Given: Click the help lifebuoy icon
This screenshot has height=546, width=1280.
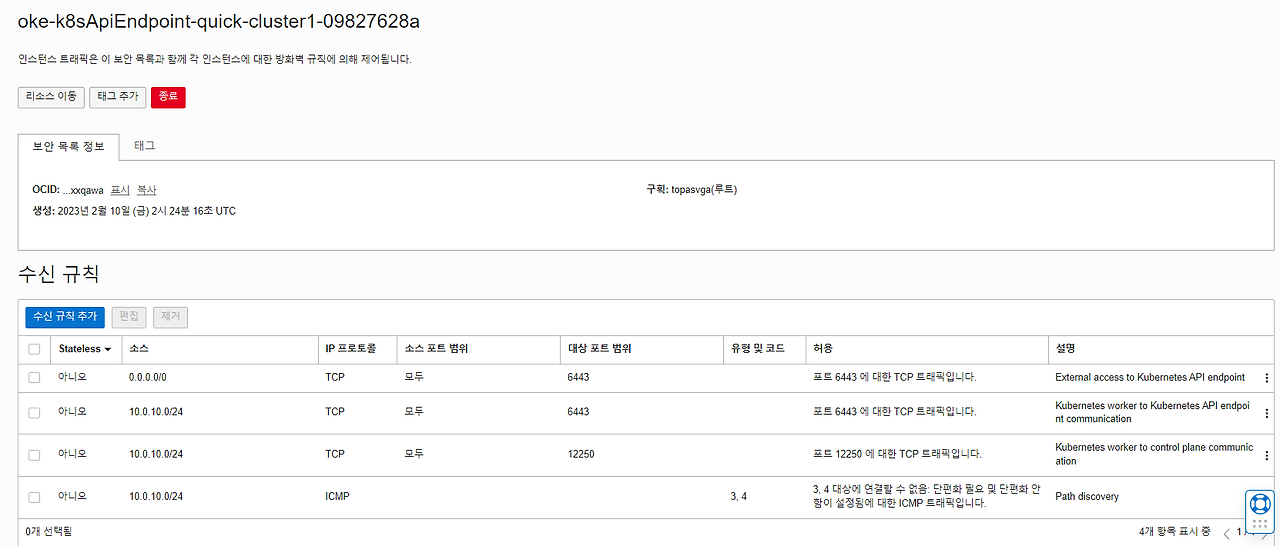Looking at the screenshot, I should 1260,503.
